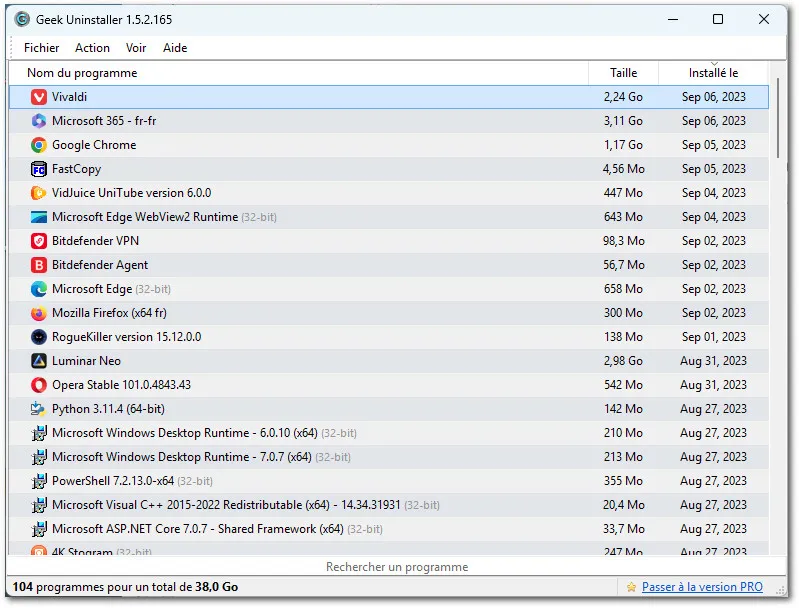Click the 3,11 Go size value
Image resolution: width=799 pixels, height=608 pixels.
623,121
